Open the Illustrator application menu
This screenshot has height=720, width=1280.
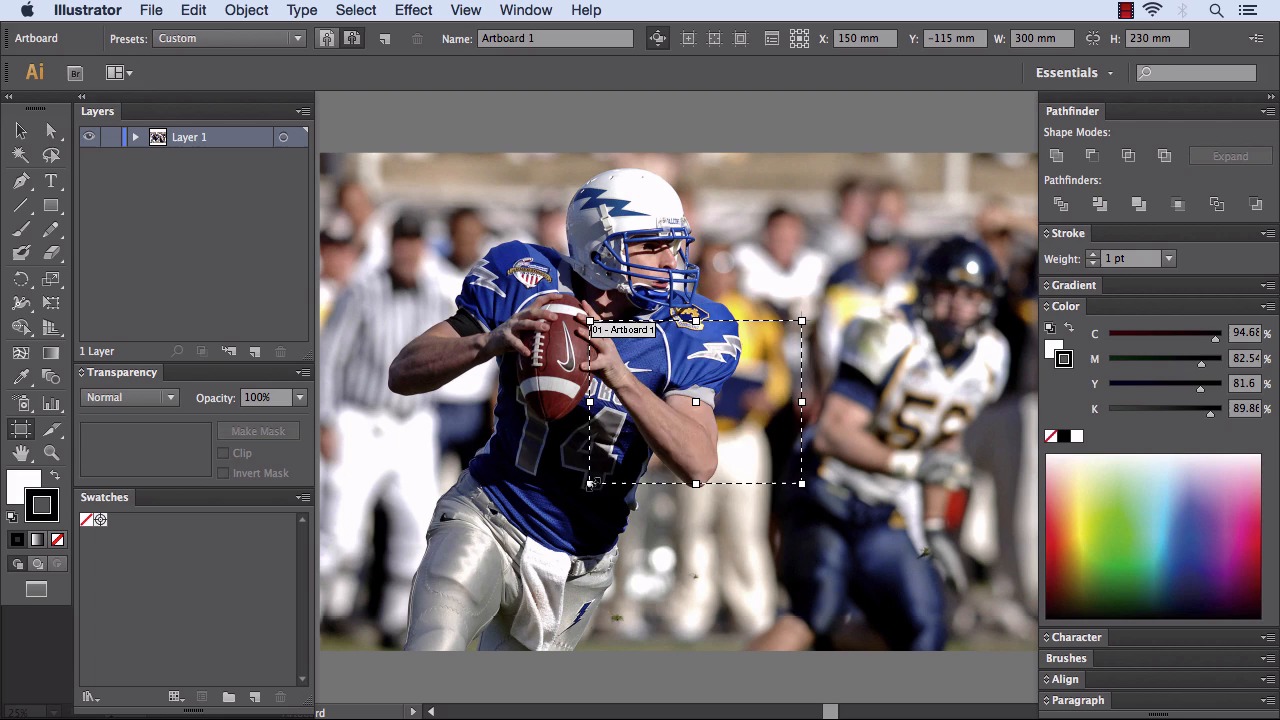click(87, 10)
